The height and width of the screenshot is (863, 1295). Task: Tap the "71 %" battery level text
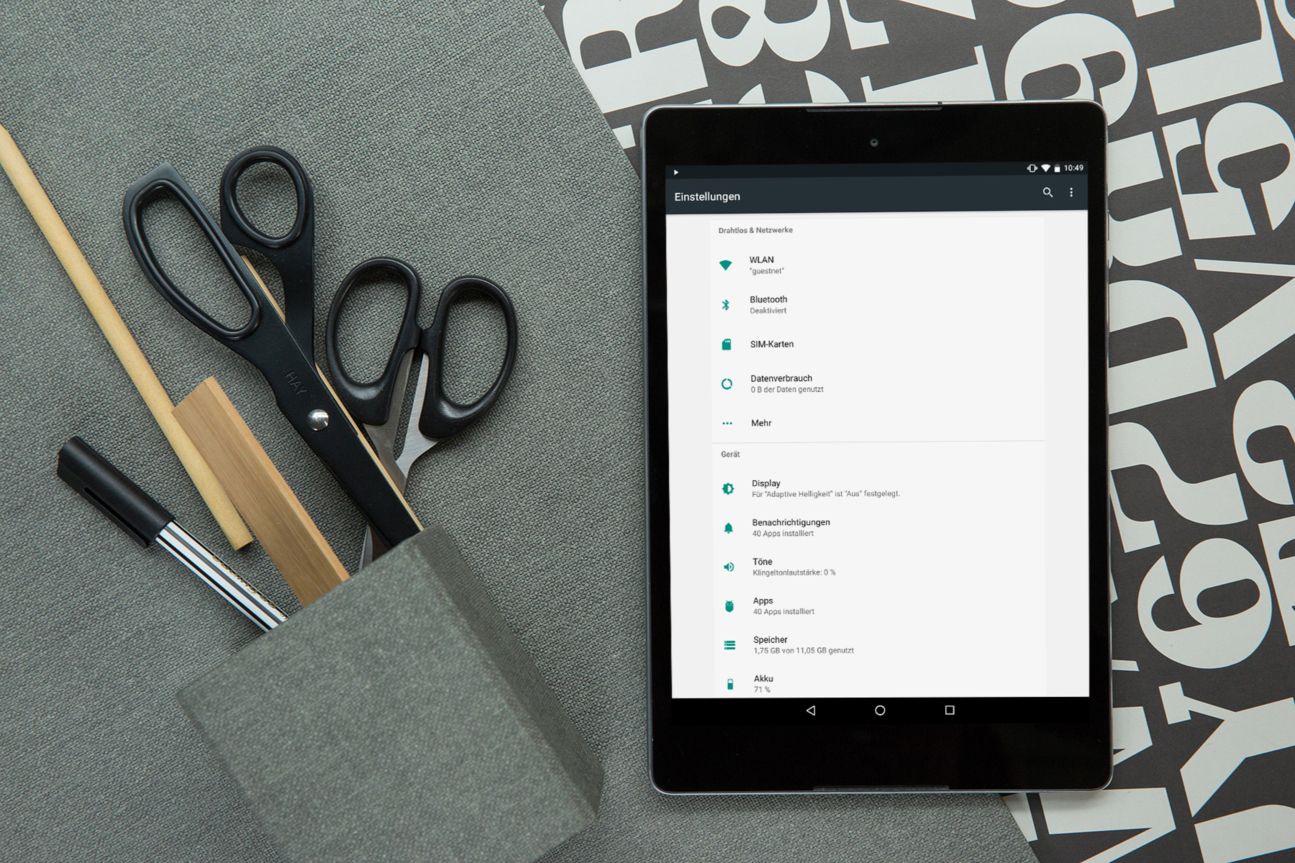click(762, 690)
